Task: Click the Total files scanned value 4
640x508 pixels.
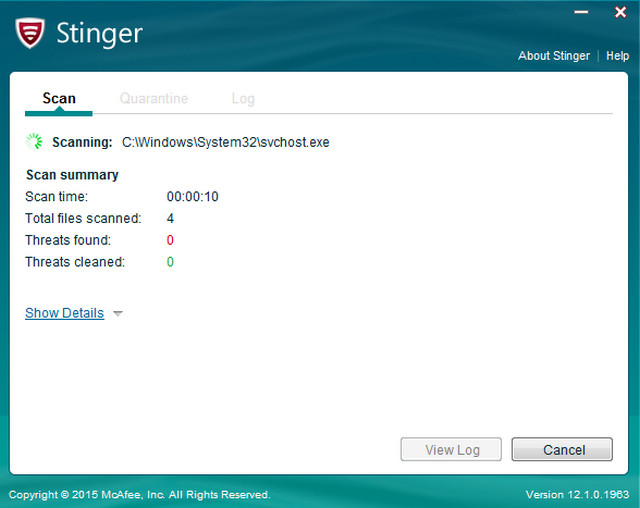Action: click(x=170, y=218)
